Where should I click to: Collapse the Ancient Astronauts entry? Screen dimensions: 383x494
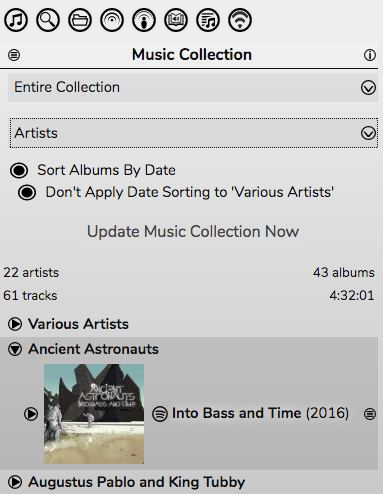tap(15, 349)
